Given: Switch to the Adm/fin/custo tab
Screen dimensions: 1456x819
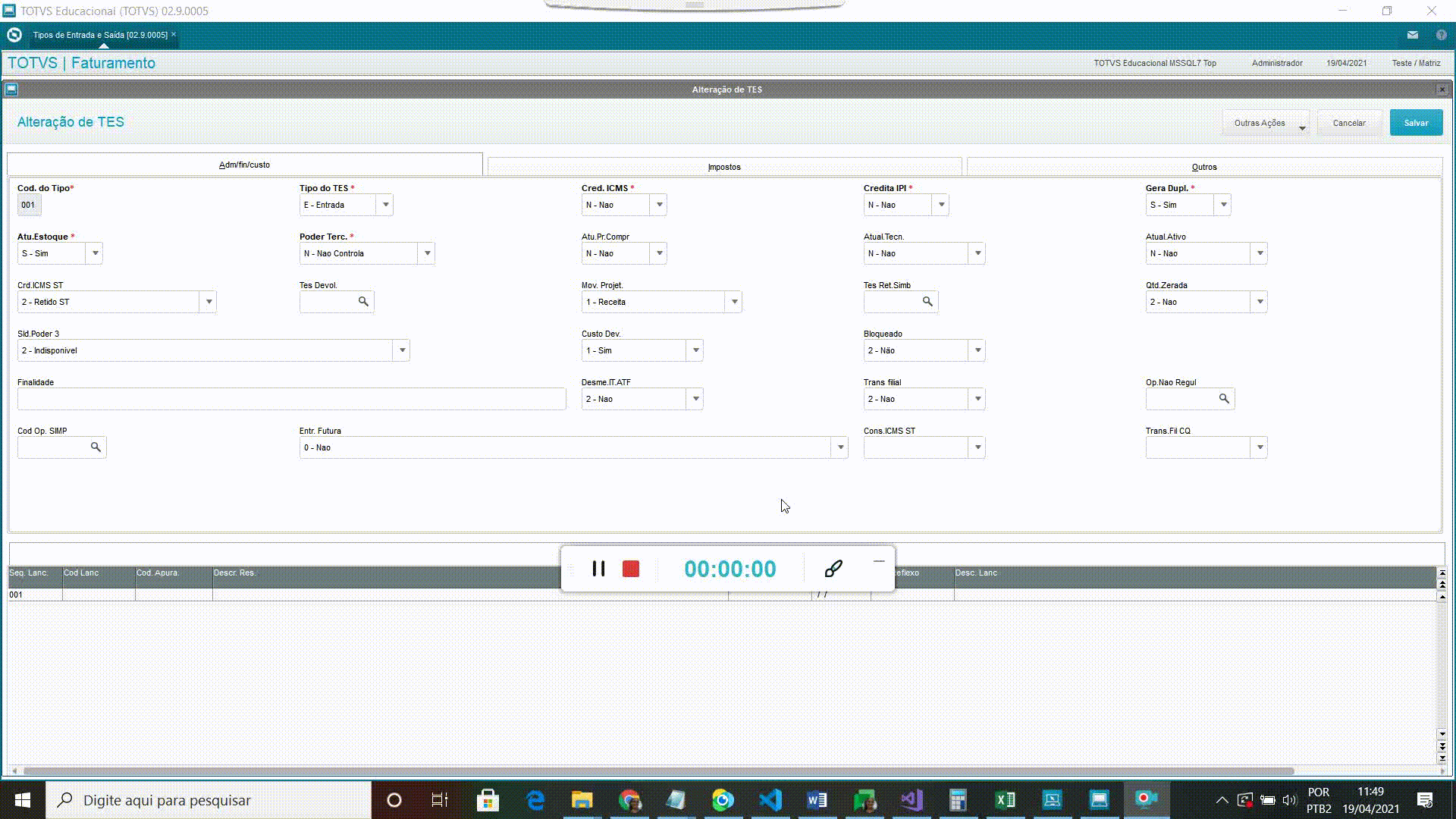Looking at the screenshot, I should click(244, 165).
